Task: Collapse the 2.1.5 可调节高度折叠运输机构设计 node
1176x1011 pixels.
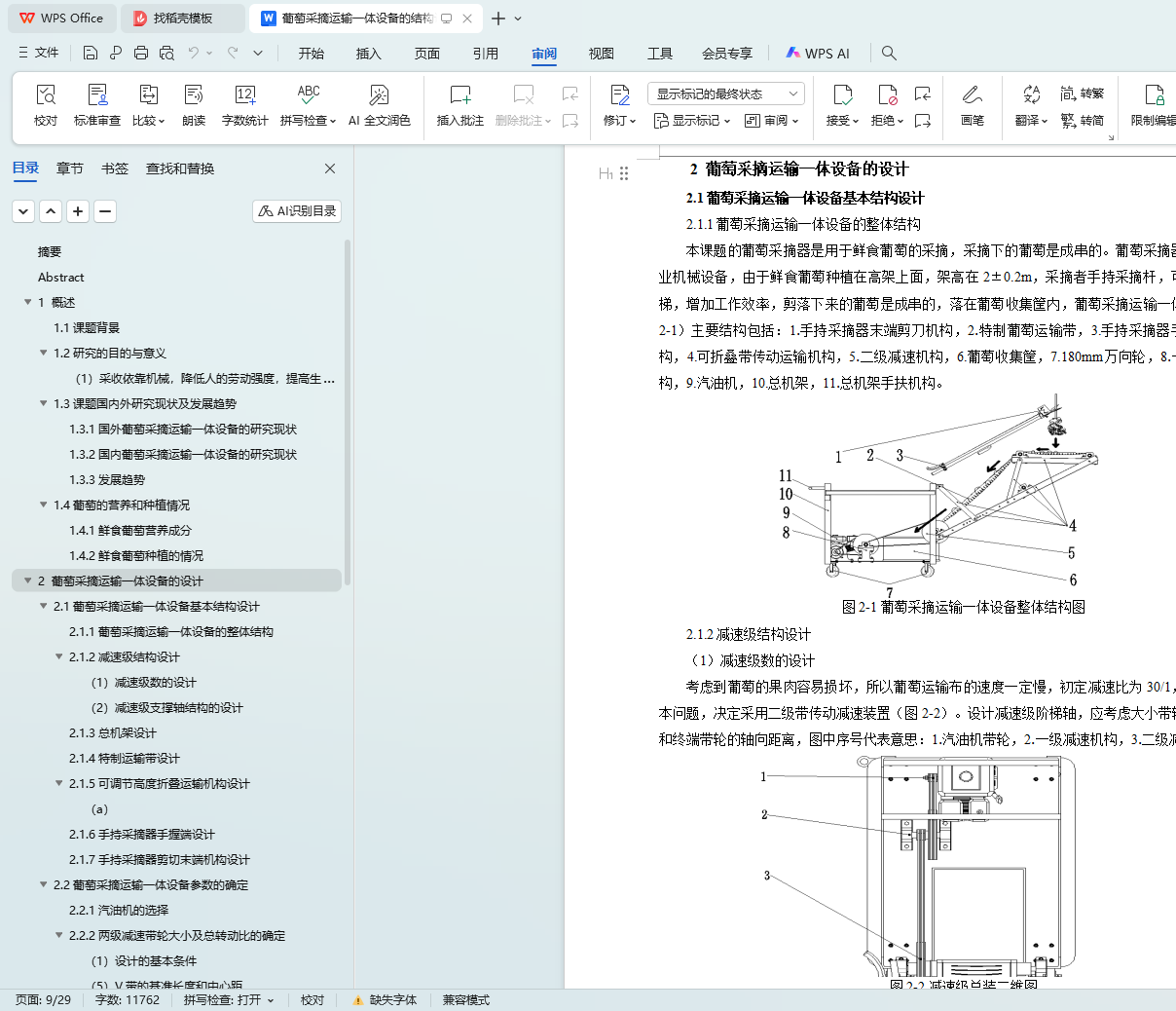Action: click(59, 783)
